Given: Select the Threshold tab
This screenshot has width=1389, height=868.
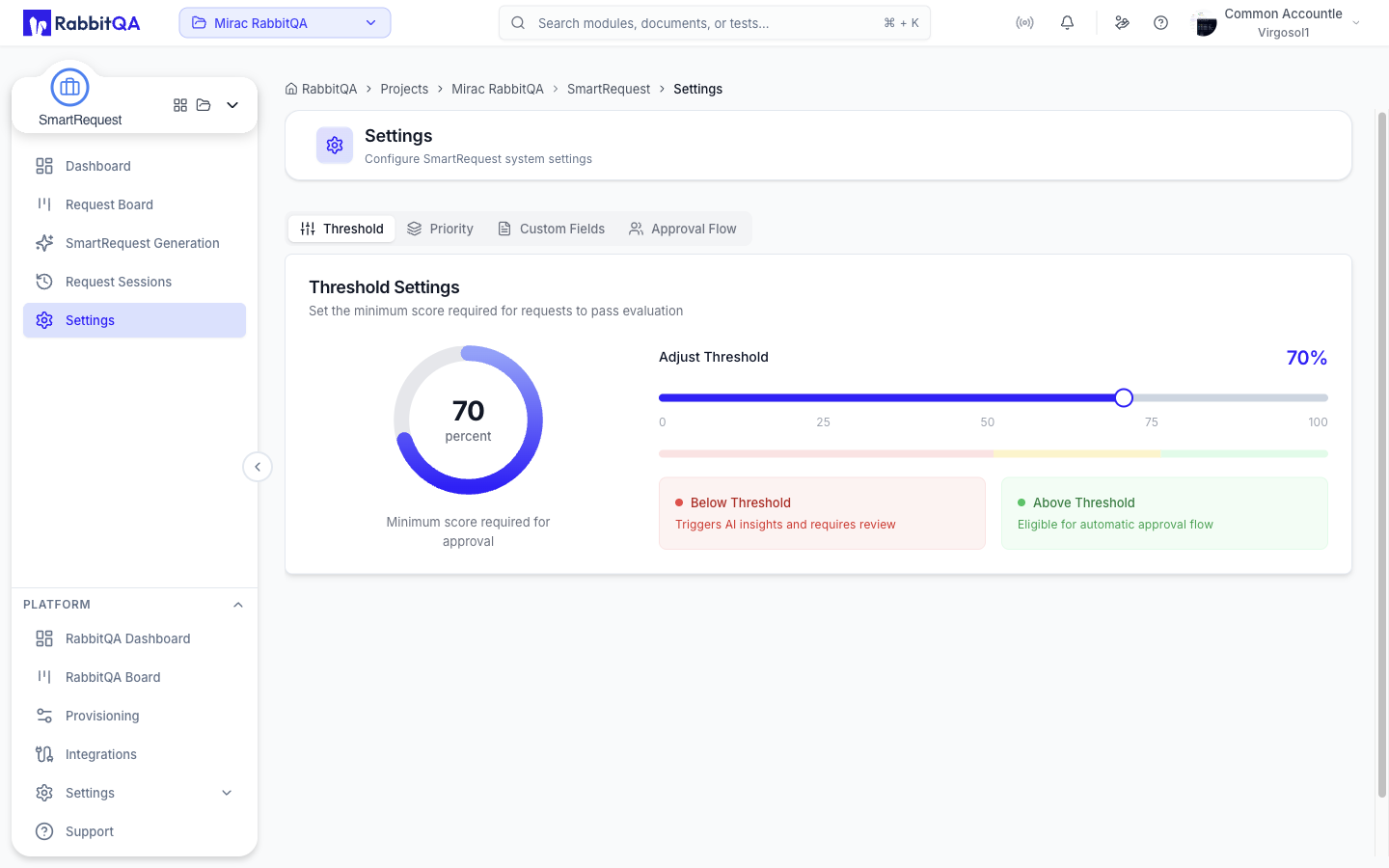Looking at the screenshot, I should click(x=341, y=229).
